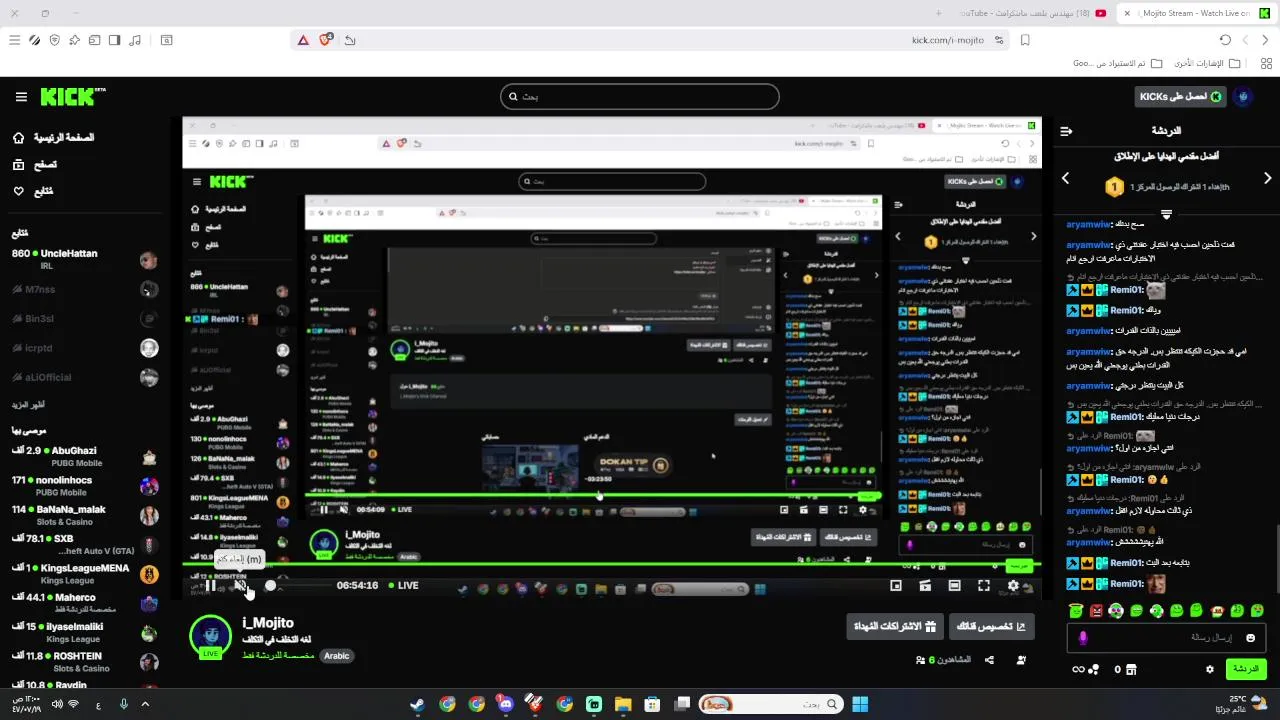Bookmark this page icon

(1025, 40)
